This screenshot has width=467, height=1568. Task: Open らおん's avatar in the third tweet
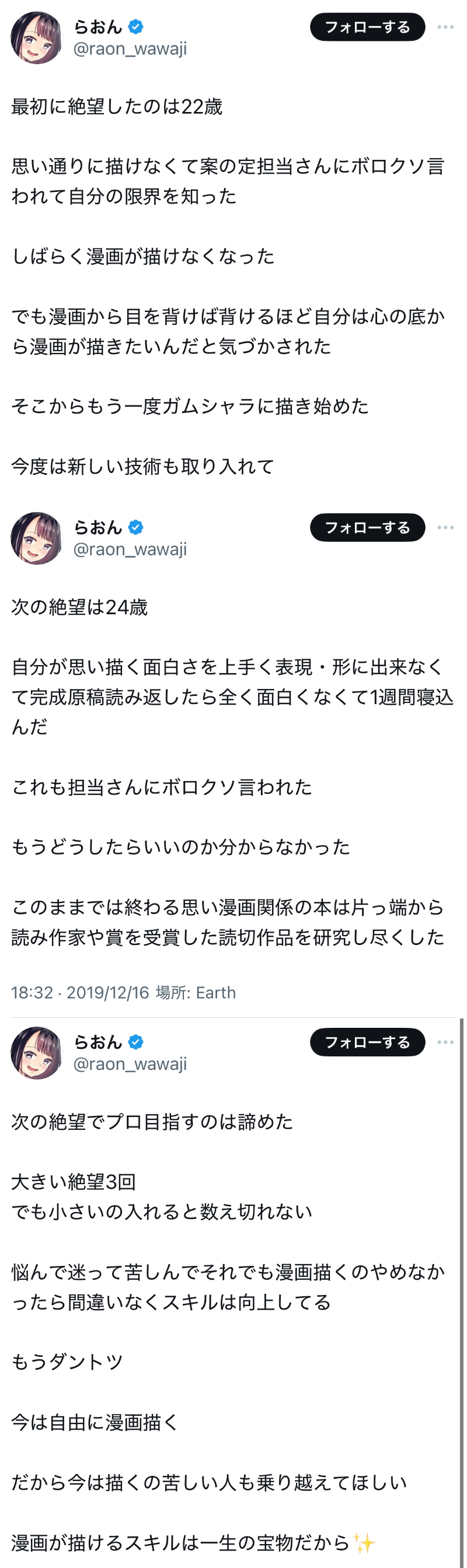point(37,1053)
